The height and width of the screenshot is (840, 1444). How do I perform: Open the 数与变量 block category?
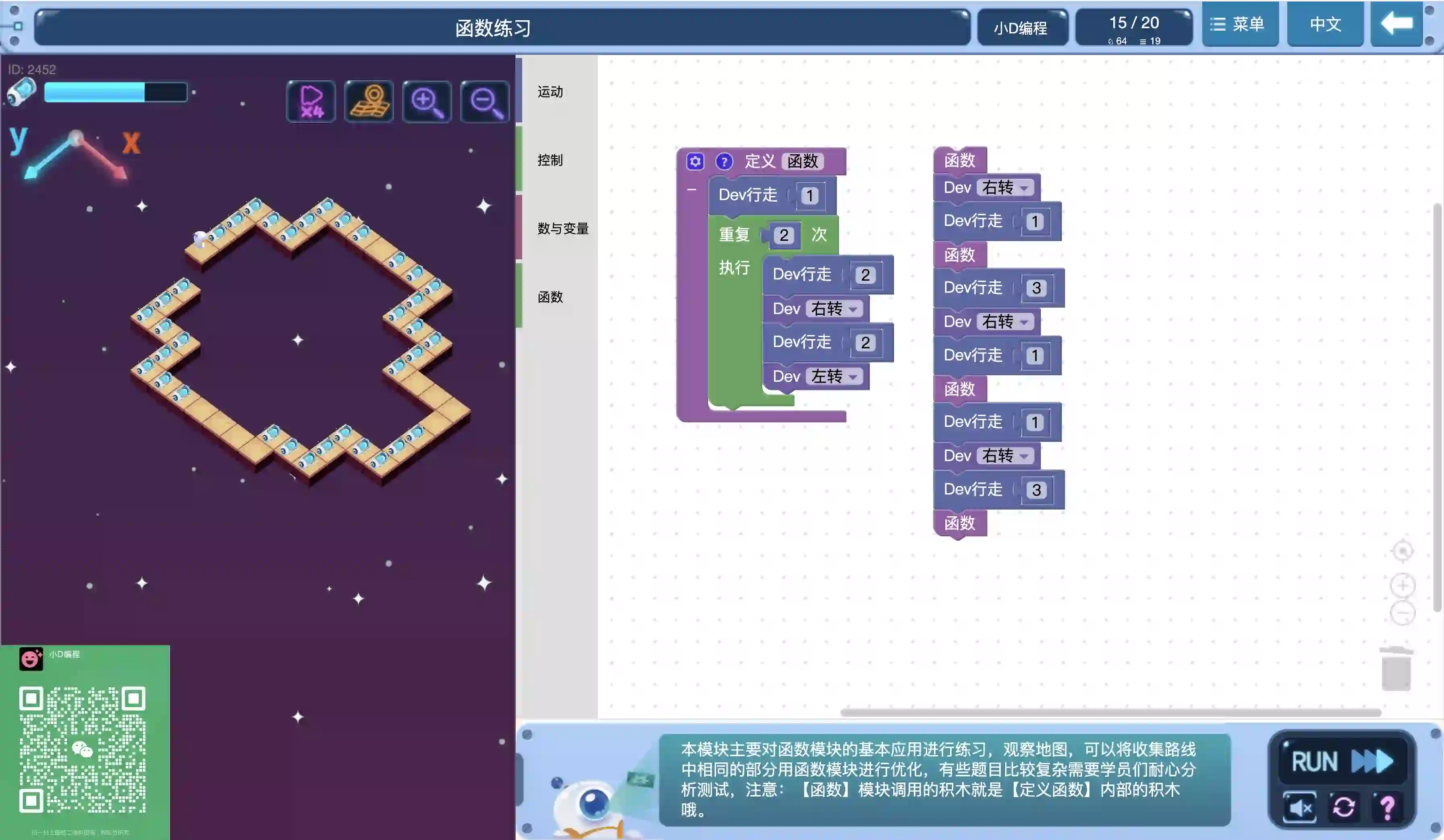(x=563, y=228)
